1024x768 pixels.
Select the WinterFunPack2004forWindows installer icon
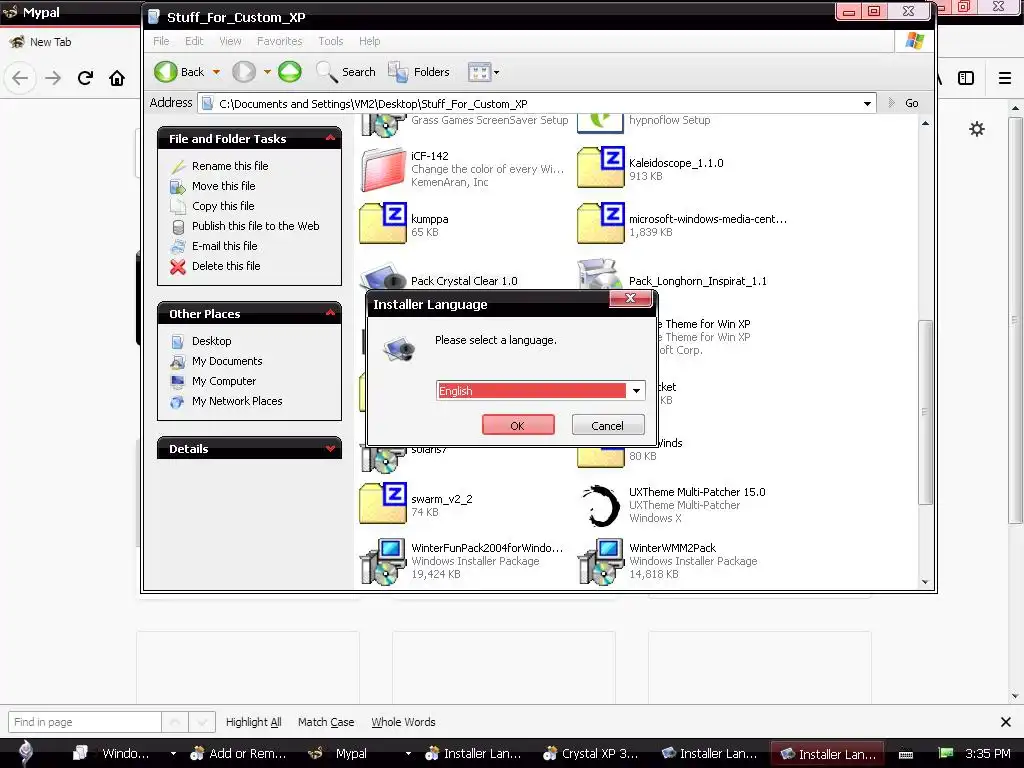click(x=383, y=561)
